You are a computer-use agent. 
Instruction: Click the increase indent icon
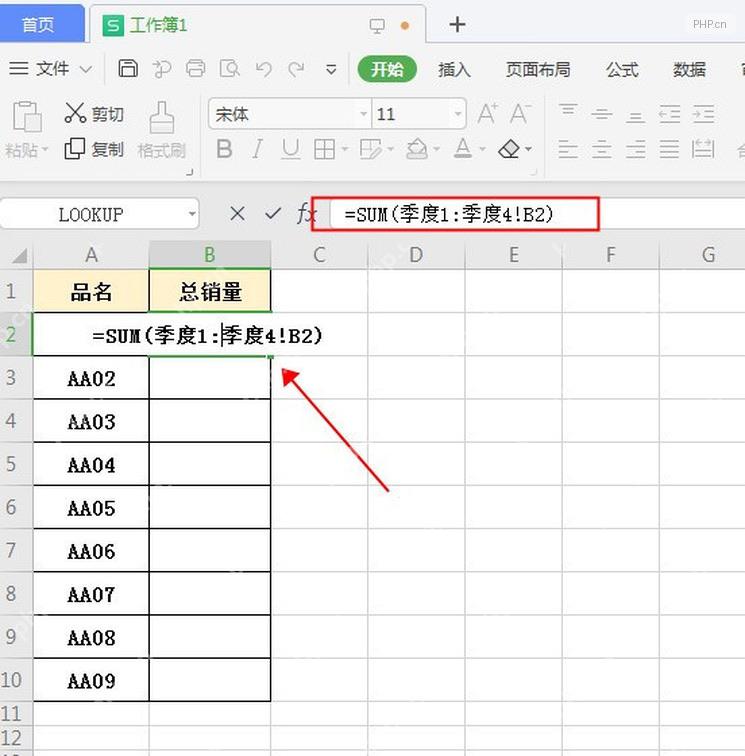[x=703, y=114]
